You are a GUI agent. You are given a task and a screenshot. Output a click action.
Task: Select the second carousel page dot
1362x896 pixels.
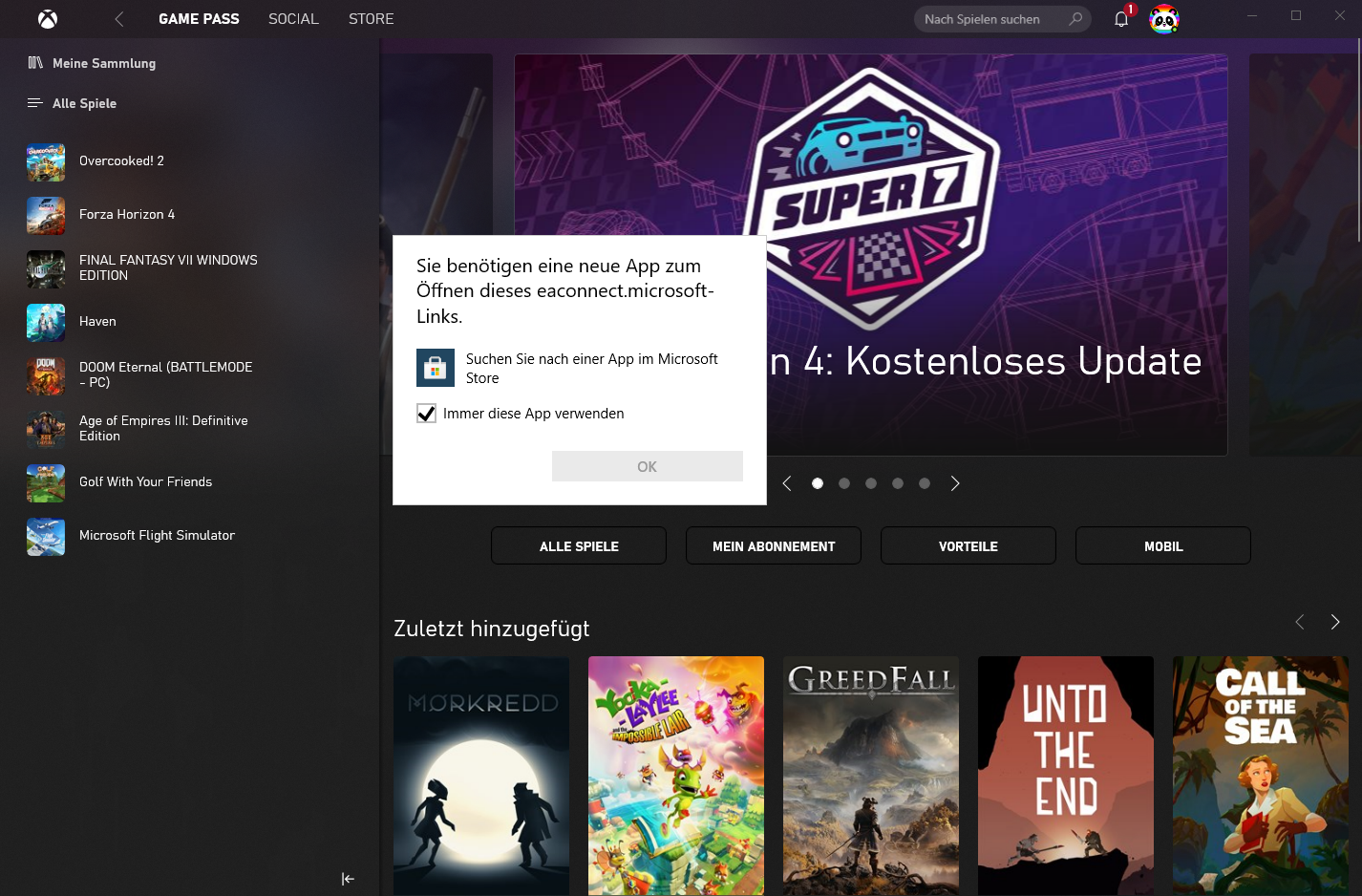[844, 483]
